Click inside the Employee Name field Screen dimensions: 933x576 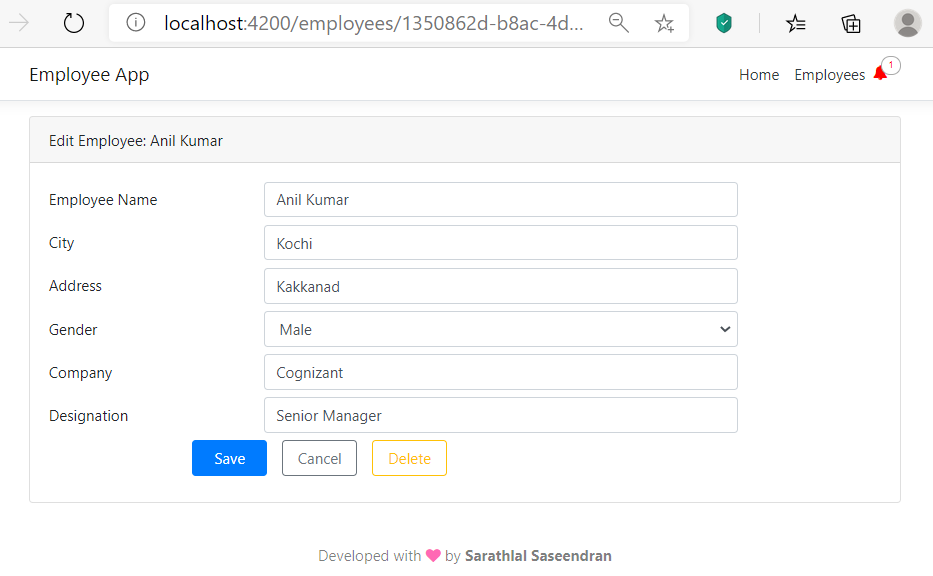coord(500,199)
